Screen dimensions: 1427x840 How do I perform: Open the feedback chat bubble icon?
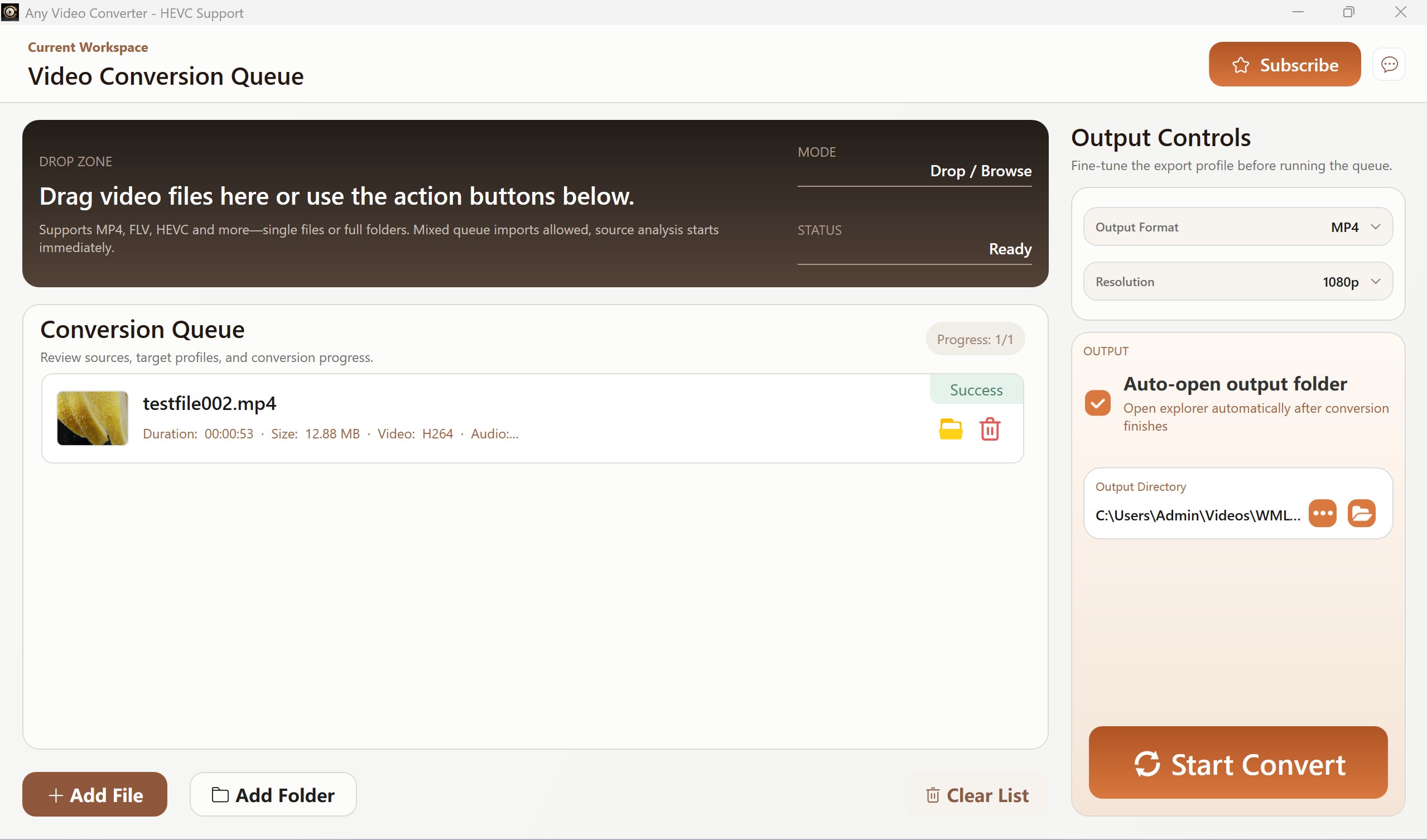tap(1389, 65)
